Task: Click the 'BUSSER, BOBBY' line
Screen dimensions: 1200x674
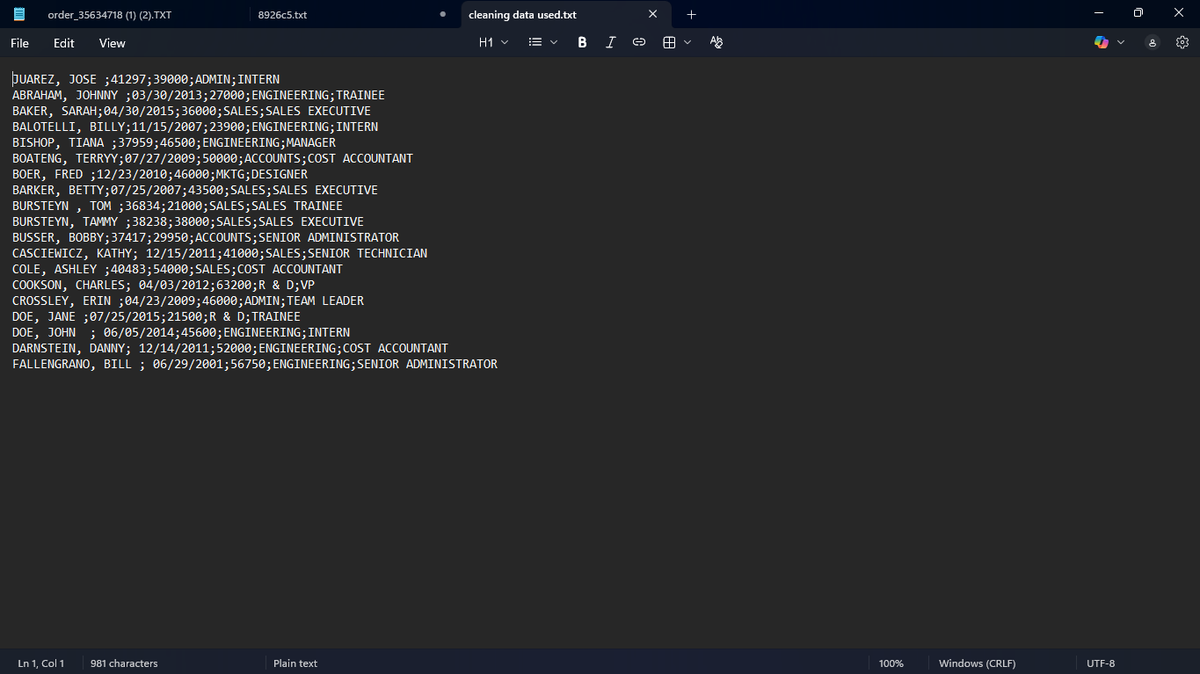Action: [205, 238]
